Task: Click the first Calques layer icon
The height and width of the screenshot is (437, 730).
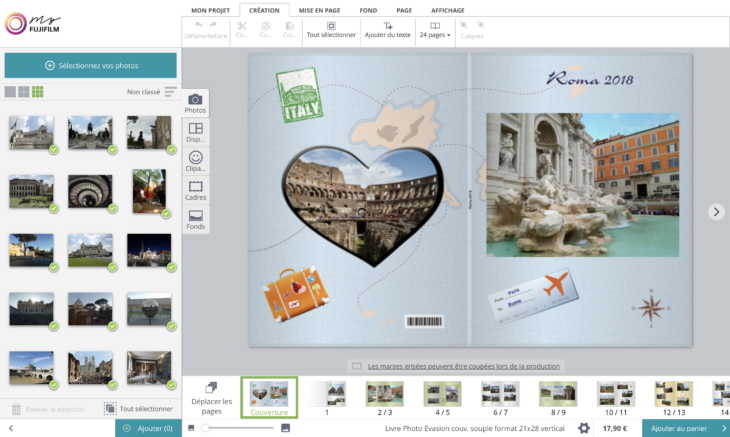Action: [463, 25]
